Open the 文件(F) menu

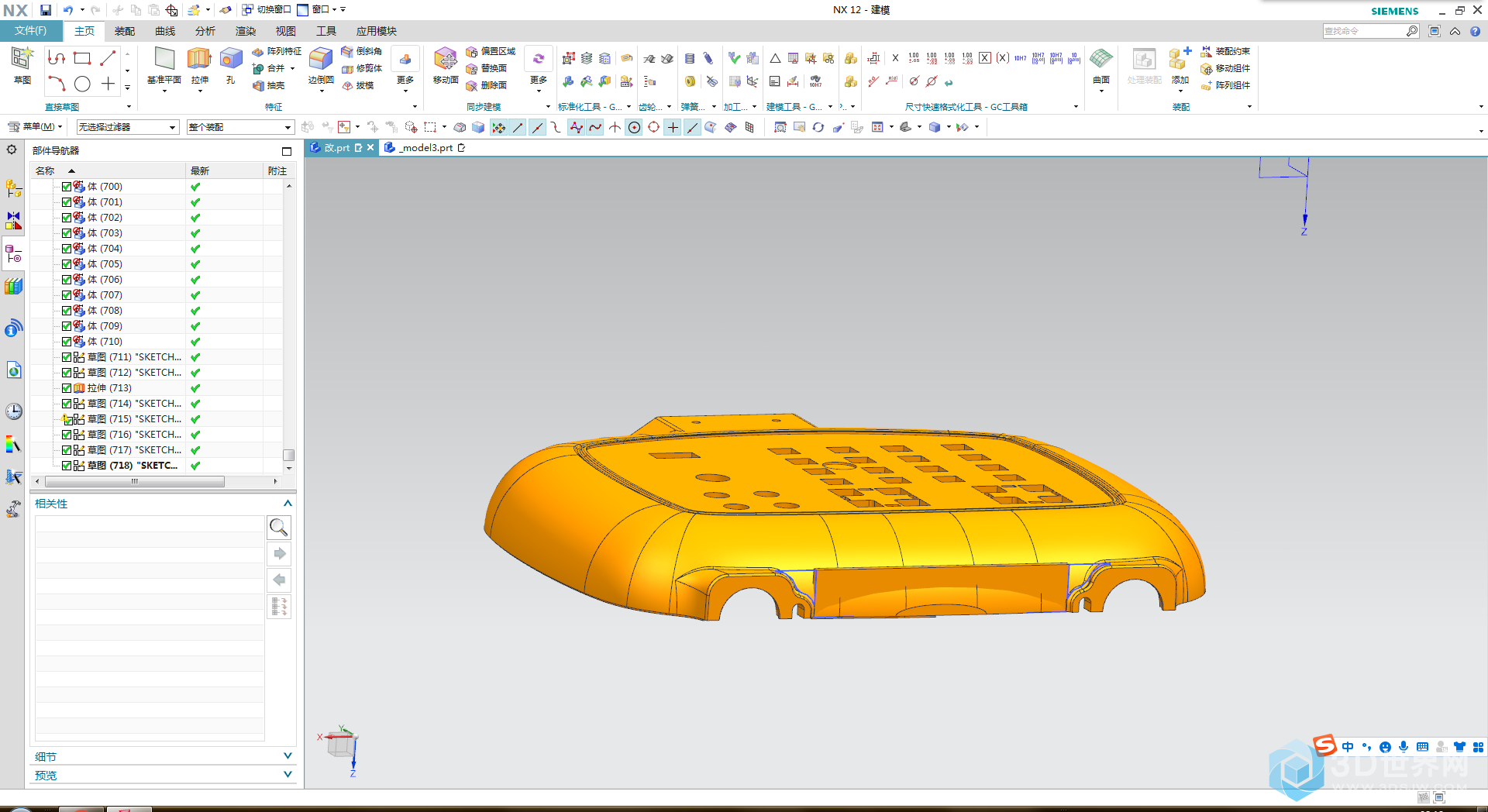click(31, 31)
